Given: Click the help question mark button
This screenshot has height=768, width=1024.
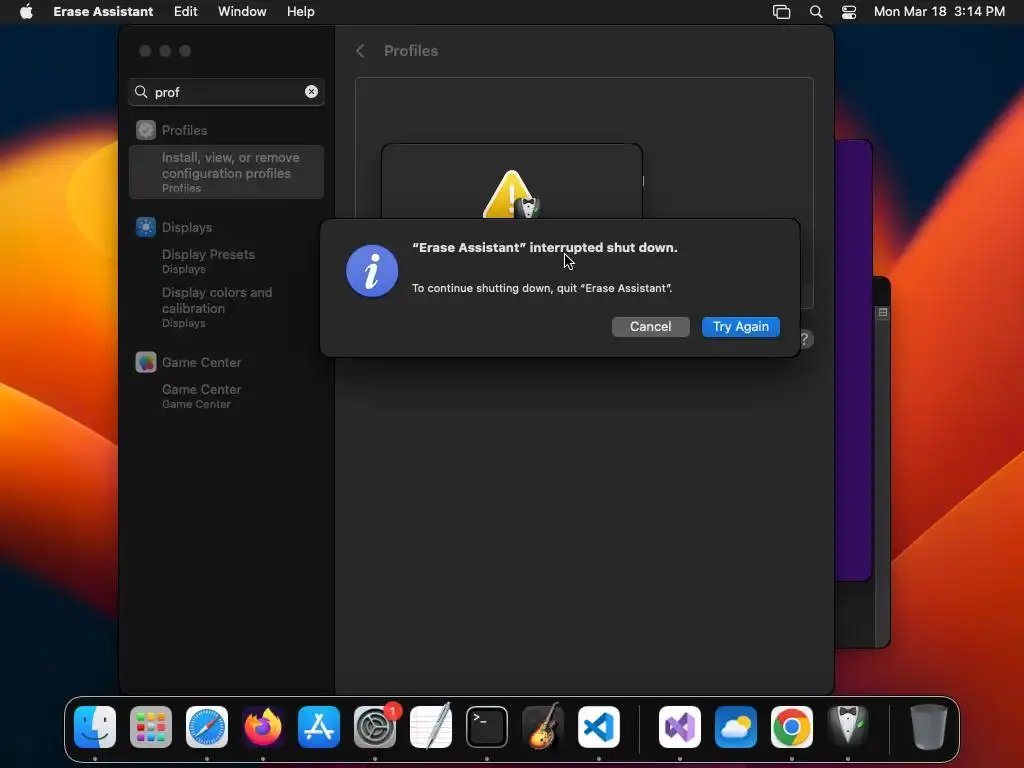Looking at the screenshot, I should (805, 339).
